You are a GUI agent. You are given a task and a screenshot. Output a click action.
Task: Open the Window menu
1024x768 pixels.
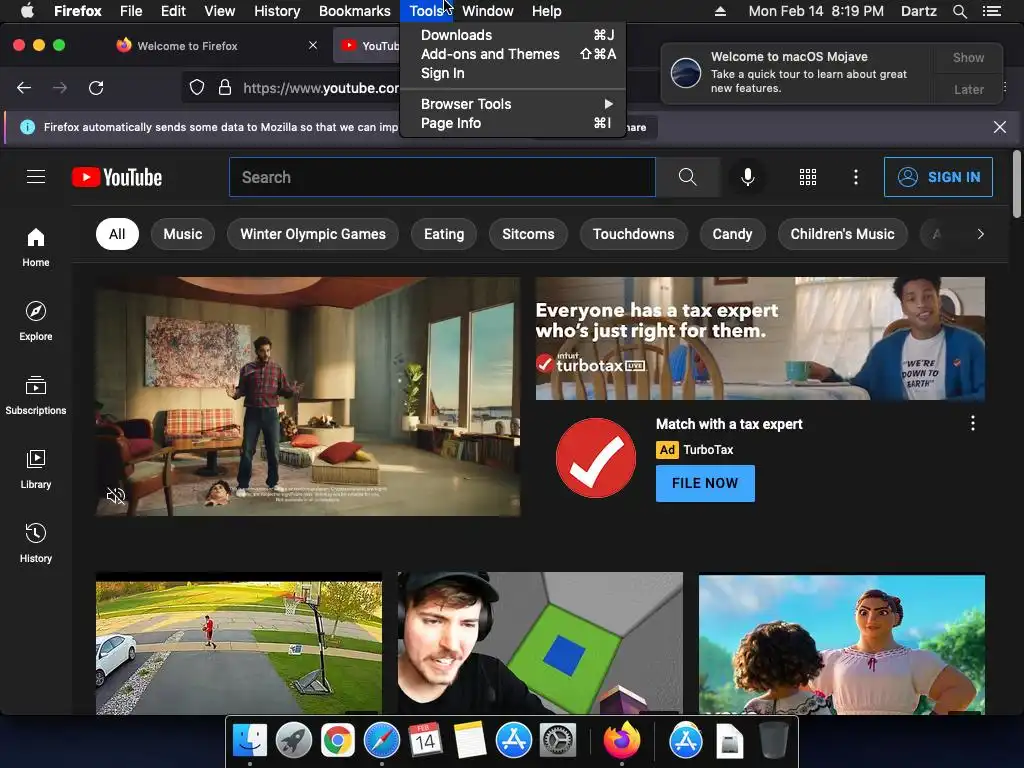[x=488, y=11]
